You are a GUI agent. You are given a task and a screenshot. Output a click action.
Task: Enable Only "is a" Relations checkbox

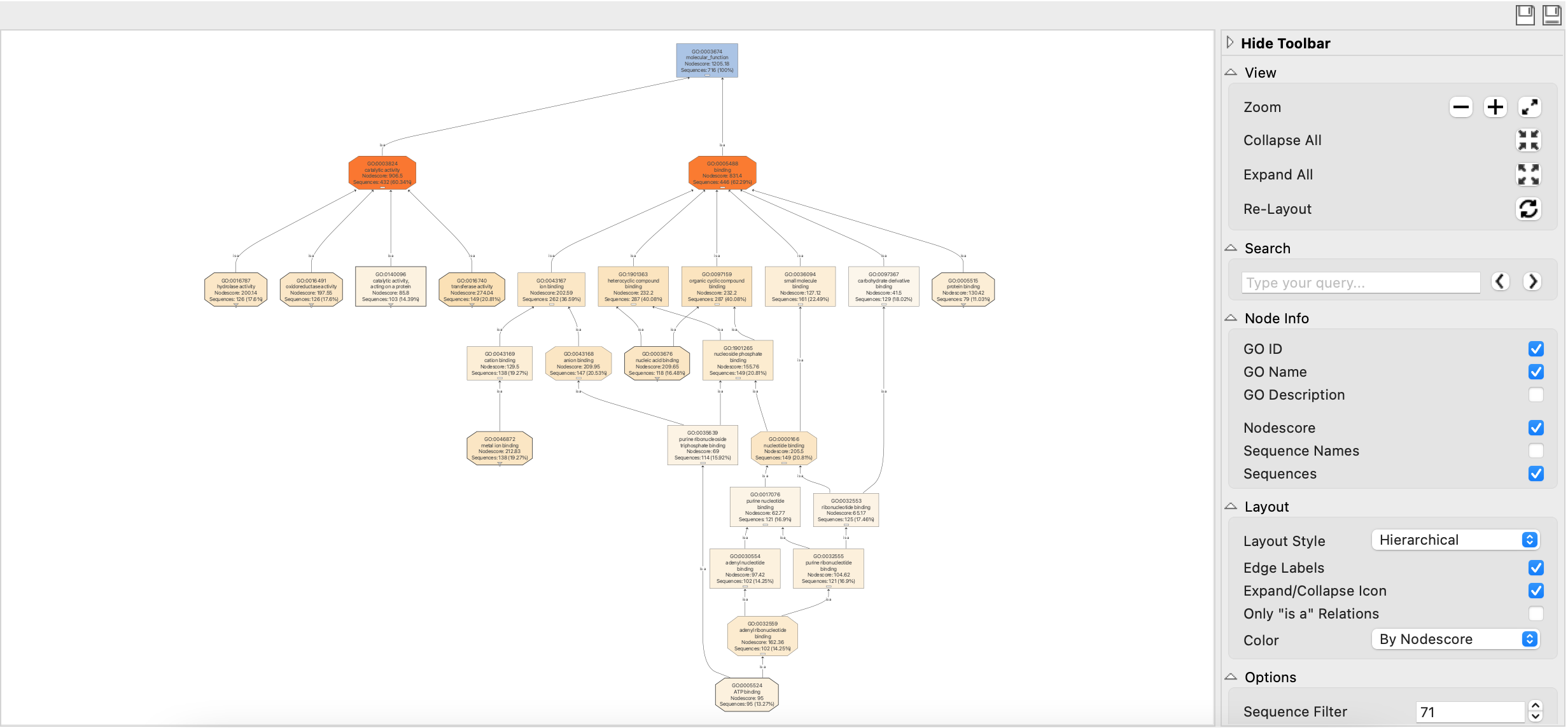click(x=1536, y=613)
